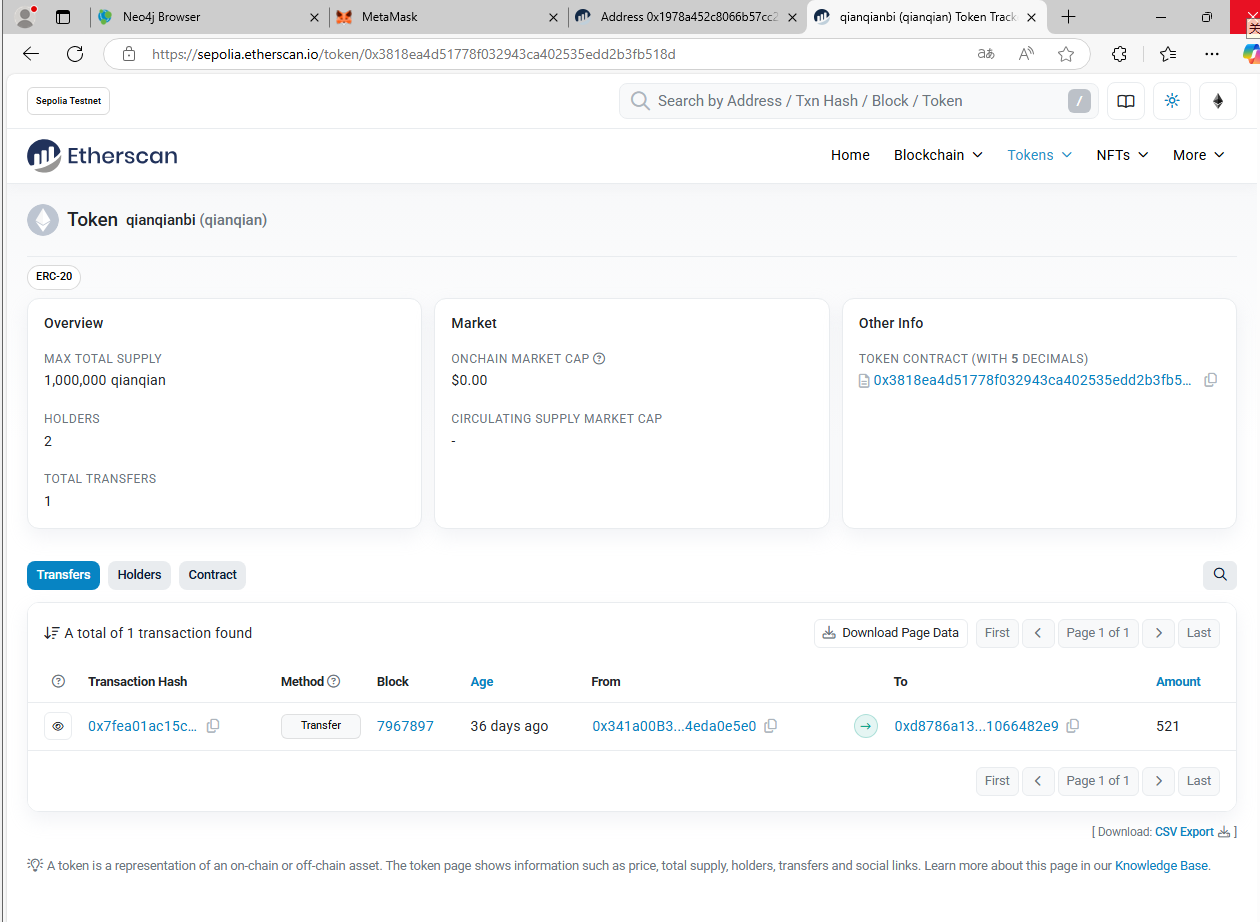This screenshot has height=922, width=1260.
Task: Switch to the Neo4j Browser tab
Action: (x=209, y=17)
